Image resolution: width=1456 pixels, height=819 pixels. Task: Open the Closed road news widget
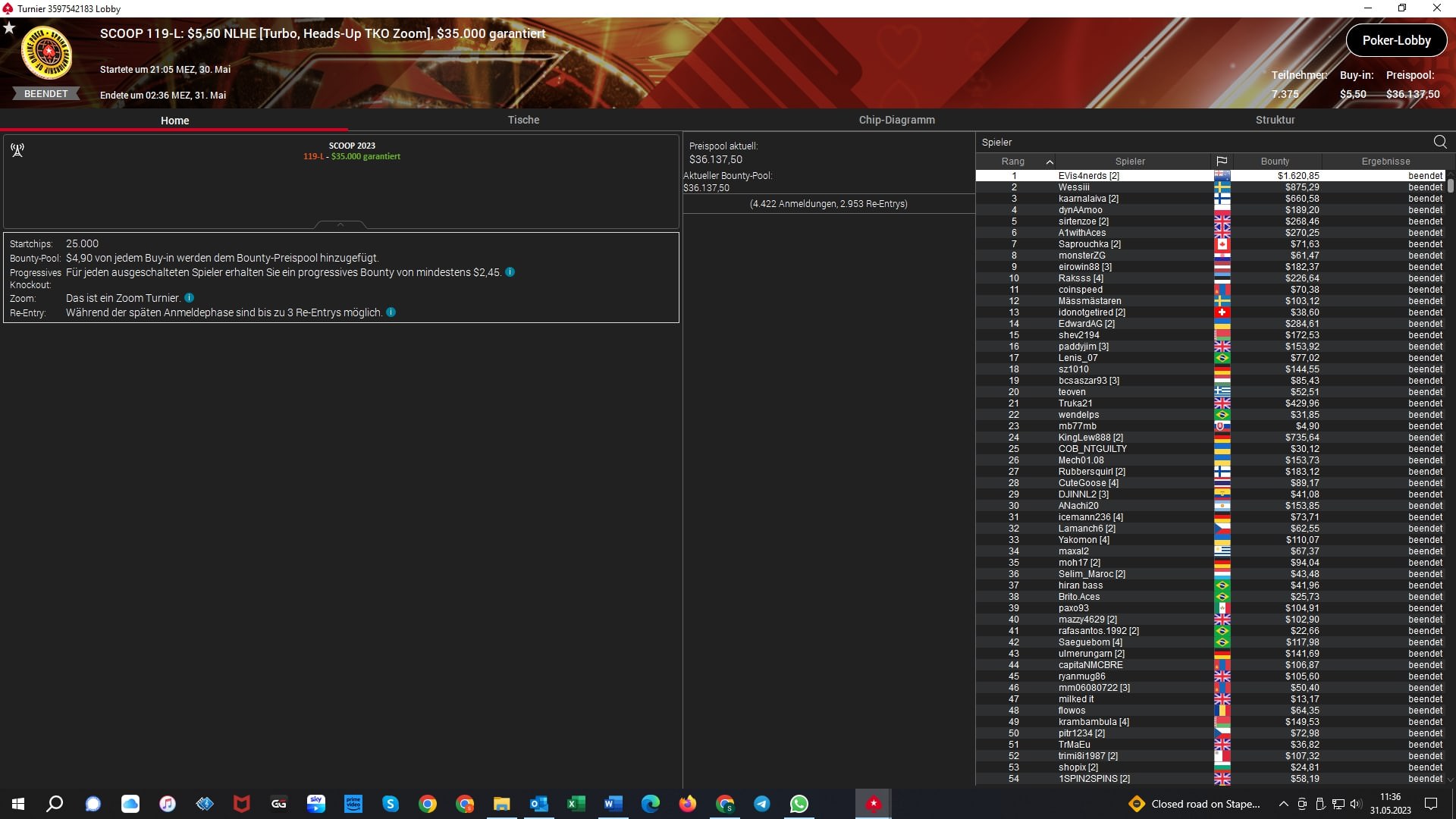1194,804
